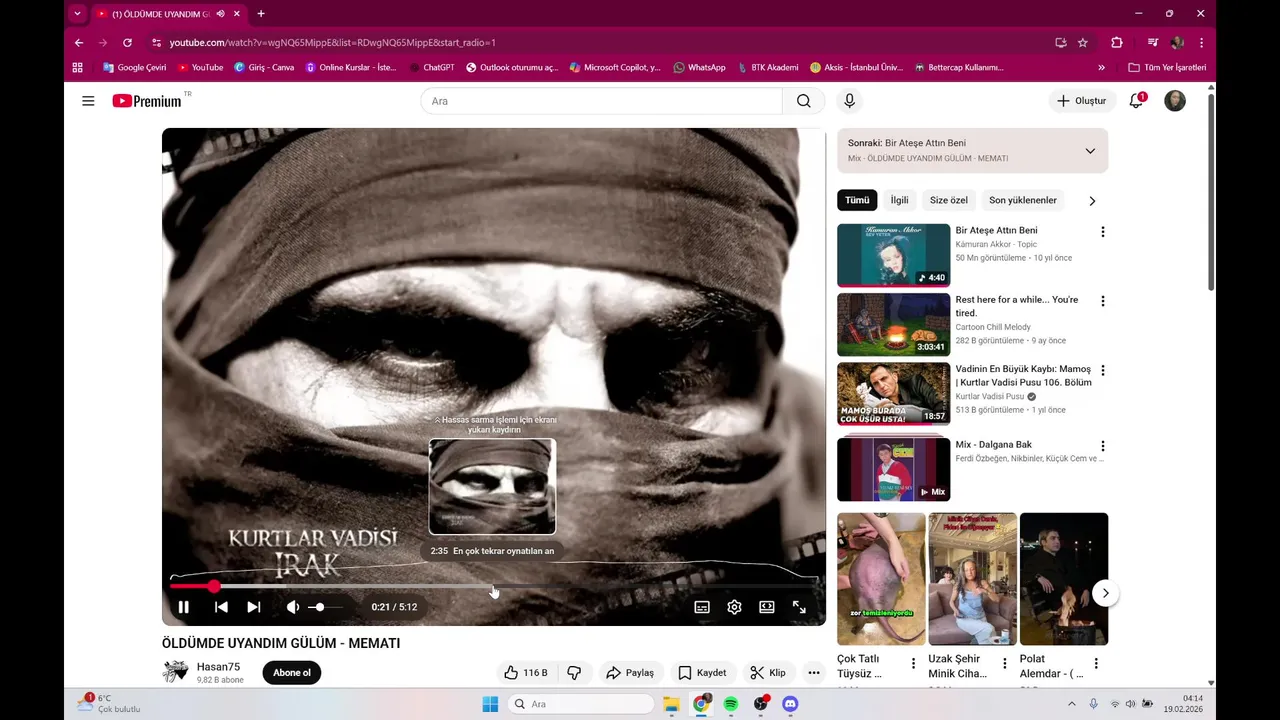Open more actions ellipsis below video
This screenshot has height=720, width=1280.
pos(814,673)
